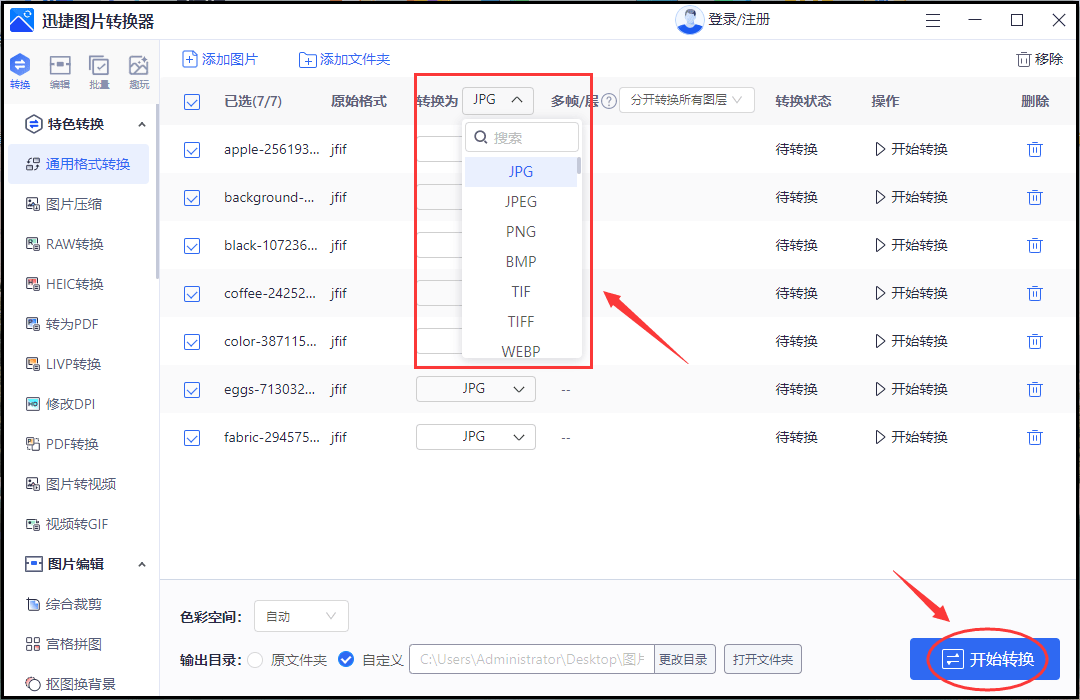The width and height of the screenshot is (1080, 700).
Task: Open the 色彩空间 自动 dropdown
Action: 301,616
